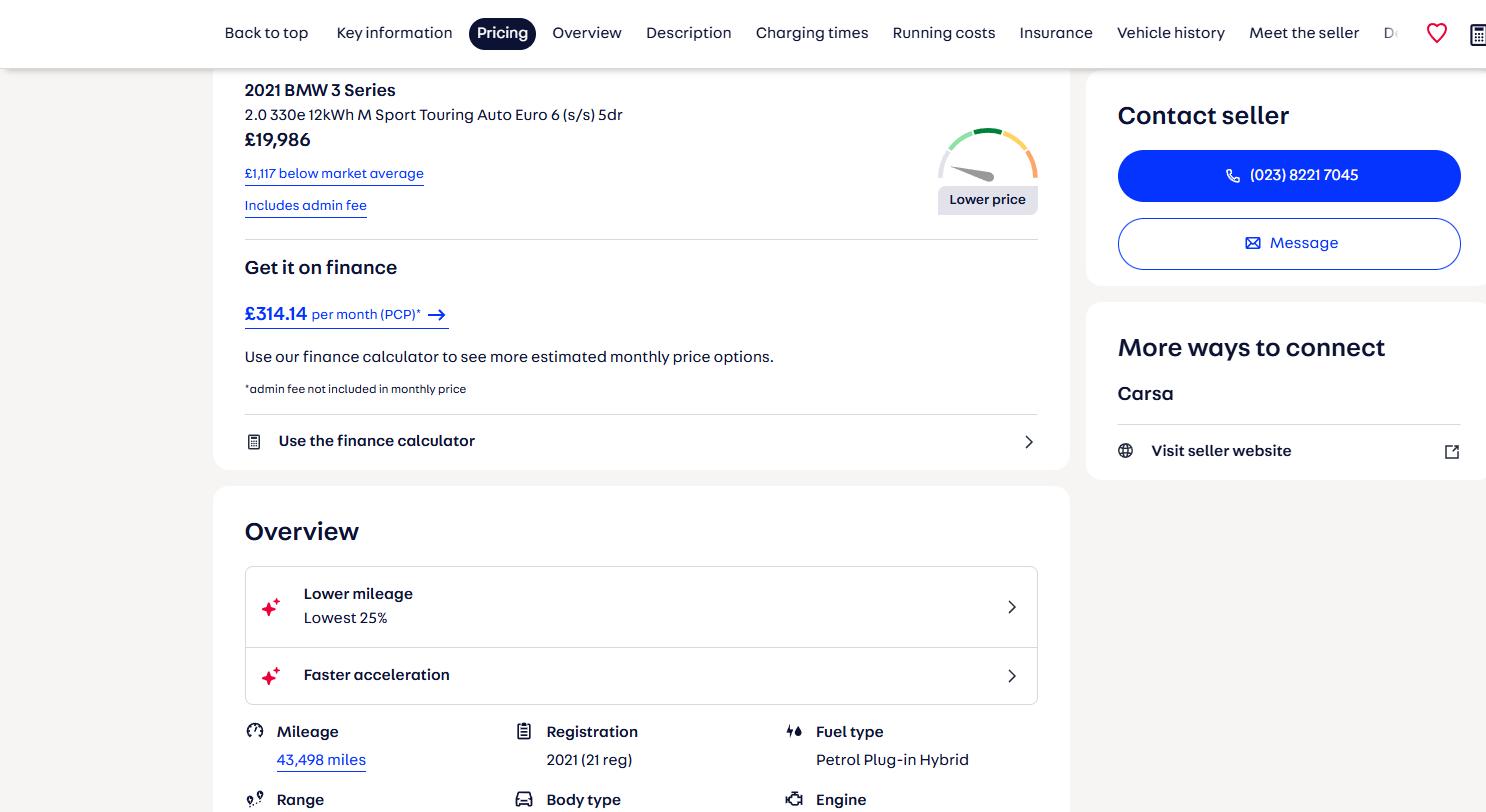Screen dimensions: 1486x812
Task: Click the sparkle icon beside Lower mileage
Action: 270,606
